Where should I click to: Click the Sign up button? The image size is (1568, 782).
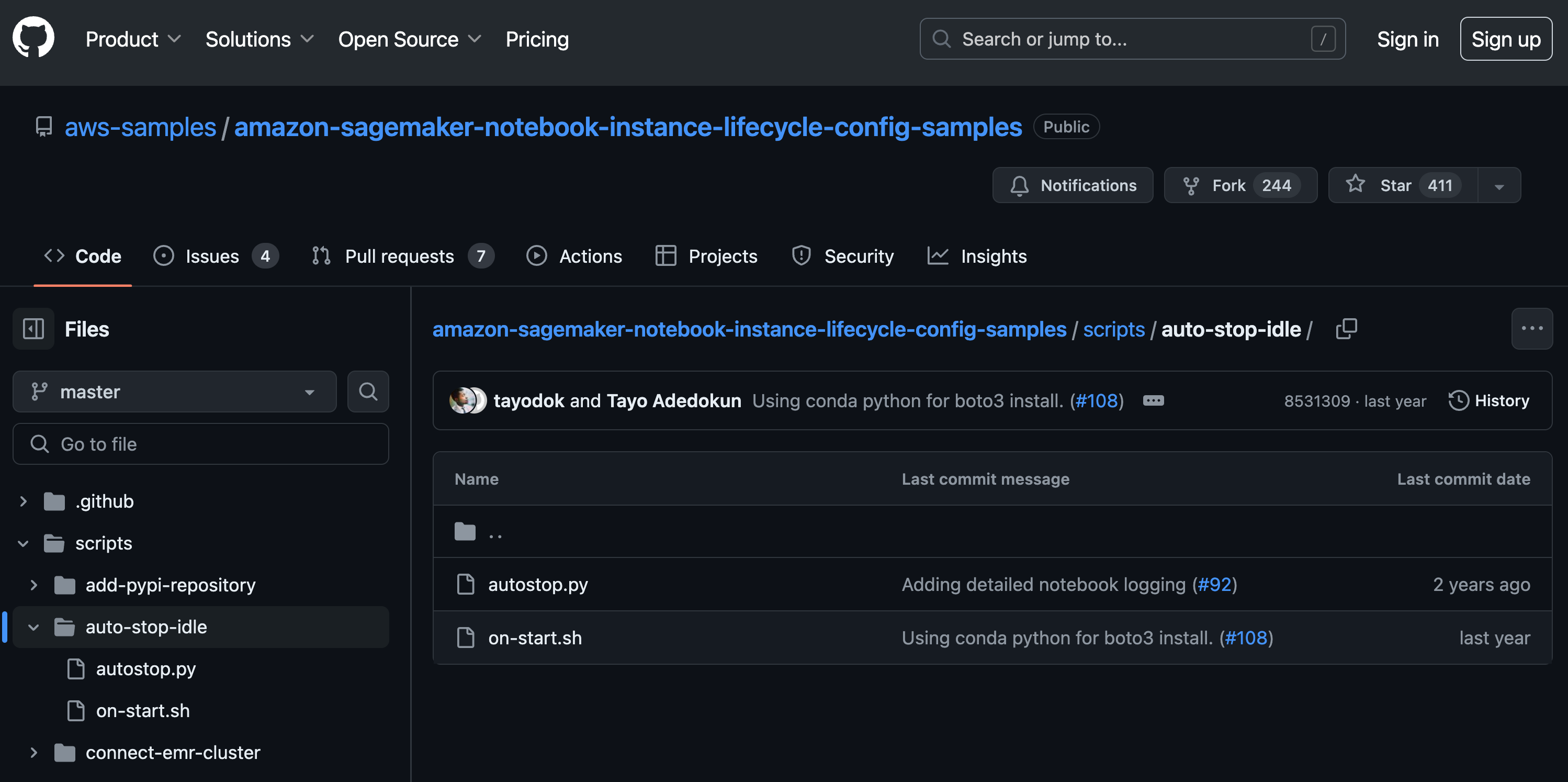[1506, 39]
